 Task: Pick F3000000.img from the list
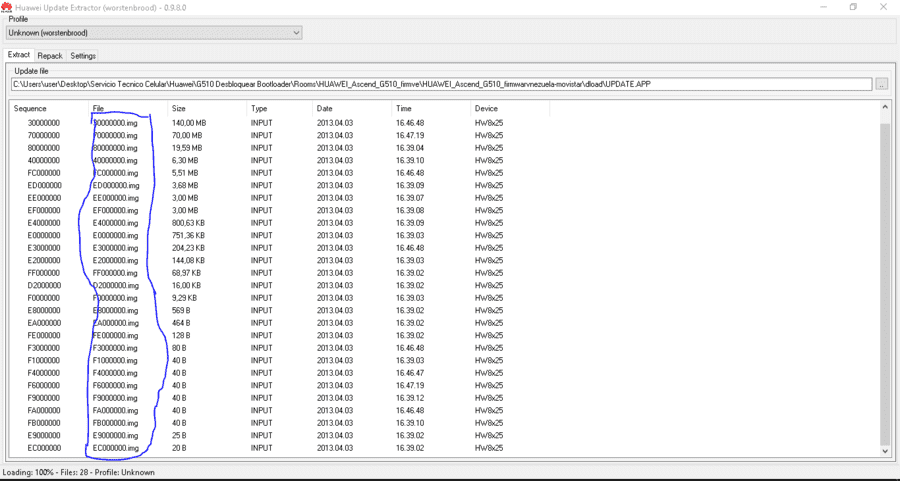click(115, 348)
